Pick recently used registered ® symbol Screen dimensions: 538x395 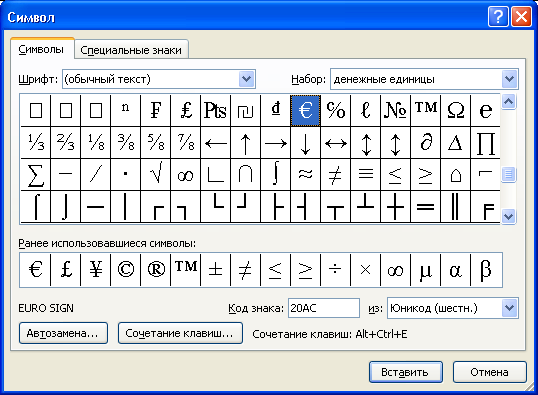coord(155,270)
